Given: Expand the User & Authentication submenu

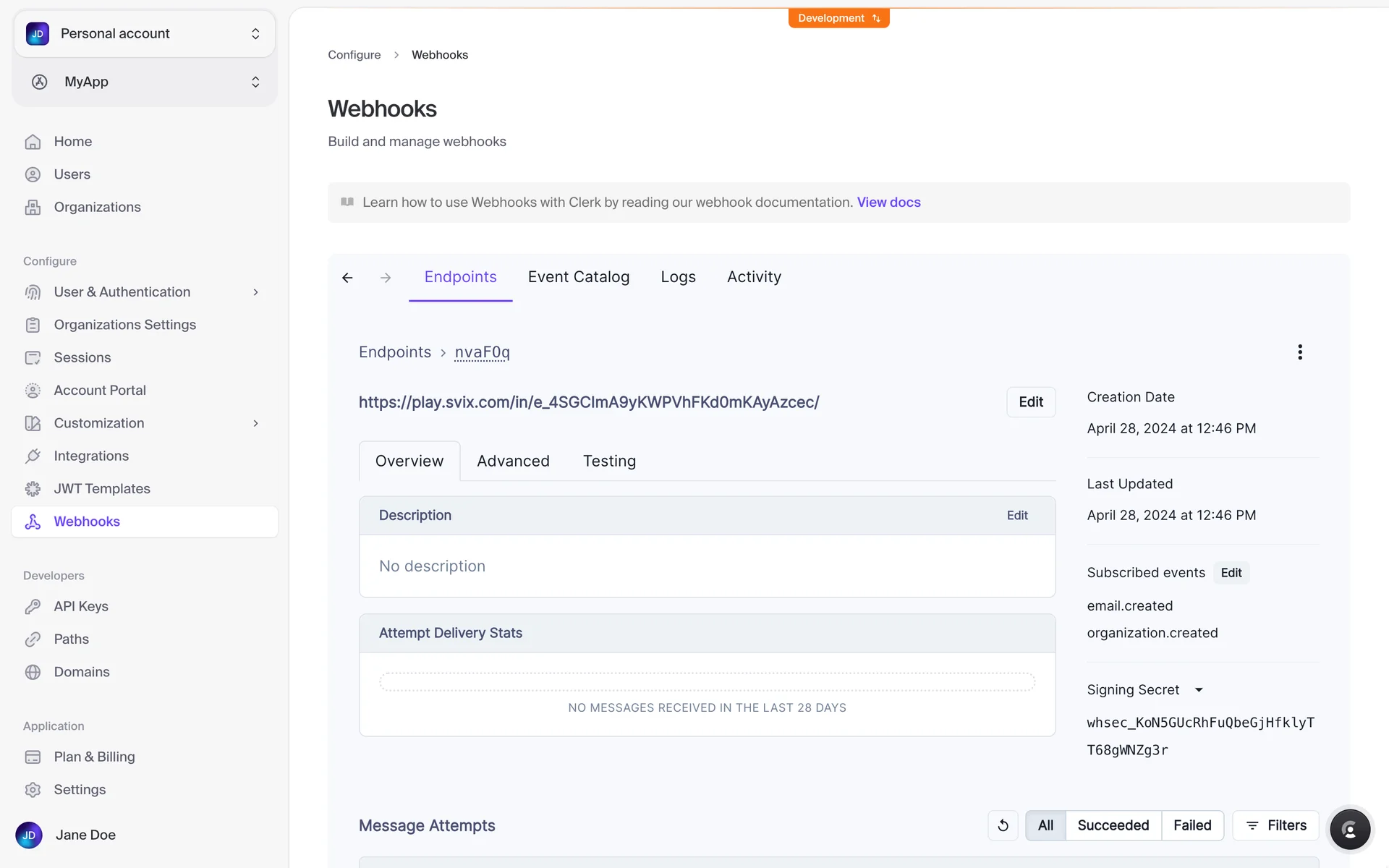Looking at the screenshot, I should [x=255, y=292].
